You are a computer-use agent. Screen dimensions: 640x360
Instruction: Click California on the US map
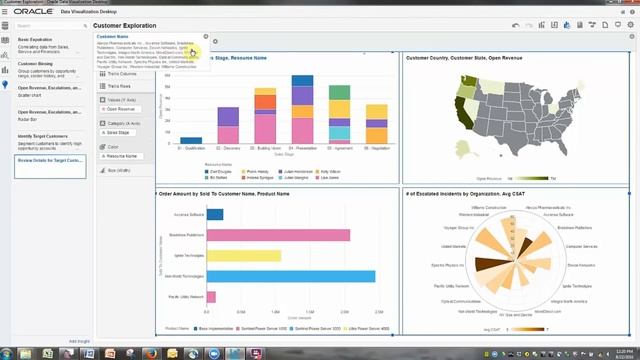point(464,113)
